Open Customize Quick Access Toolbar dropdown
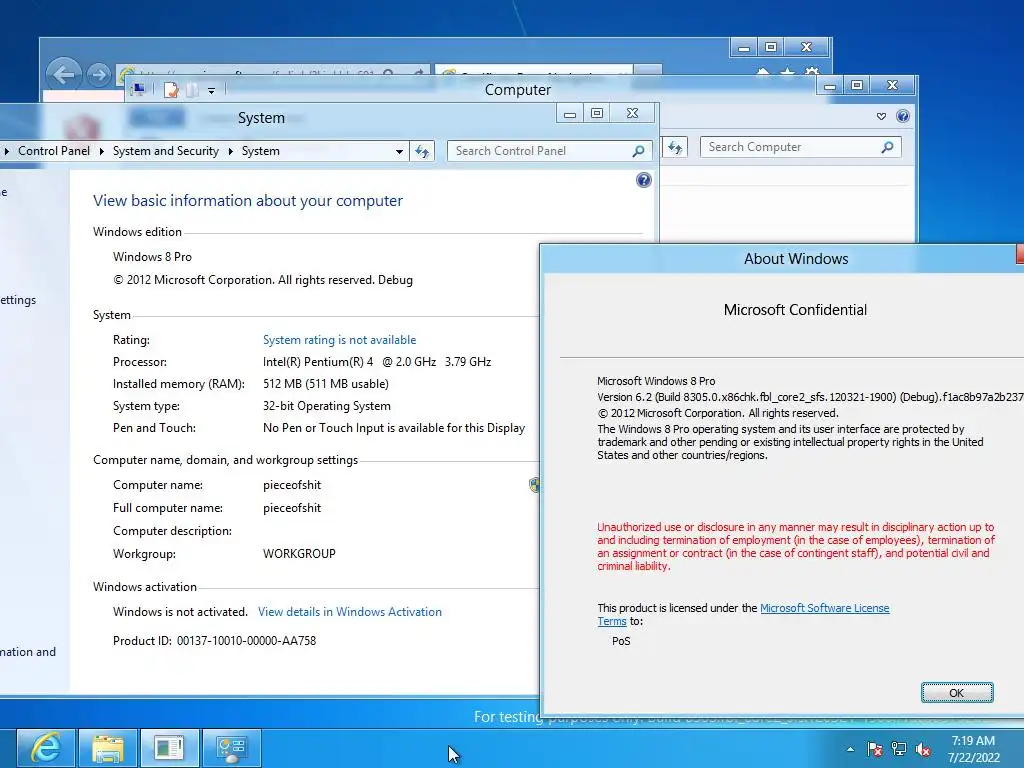 coord(211,91)
